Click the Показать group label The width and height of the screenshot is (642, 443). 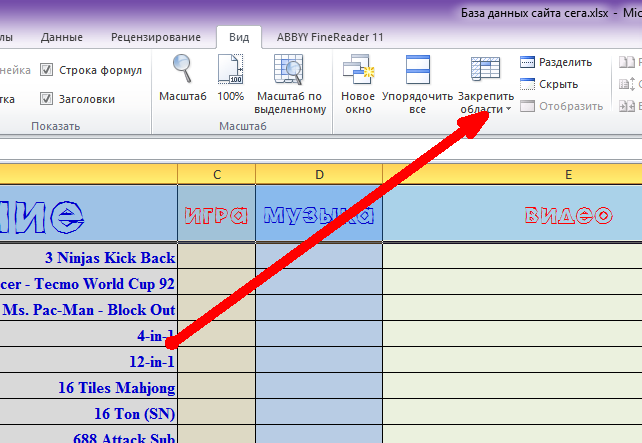pyautogui.click(x=56, y=126)
